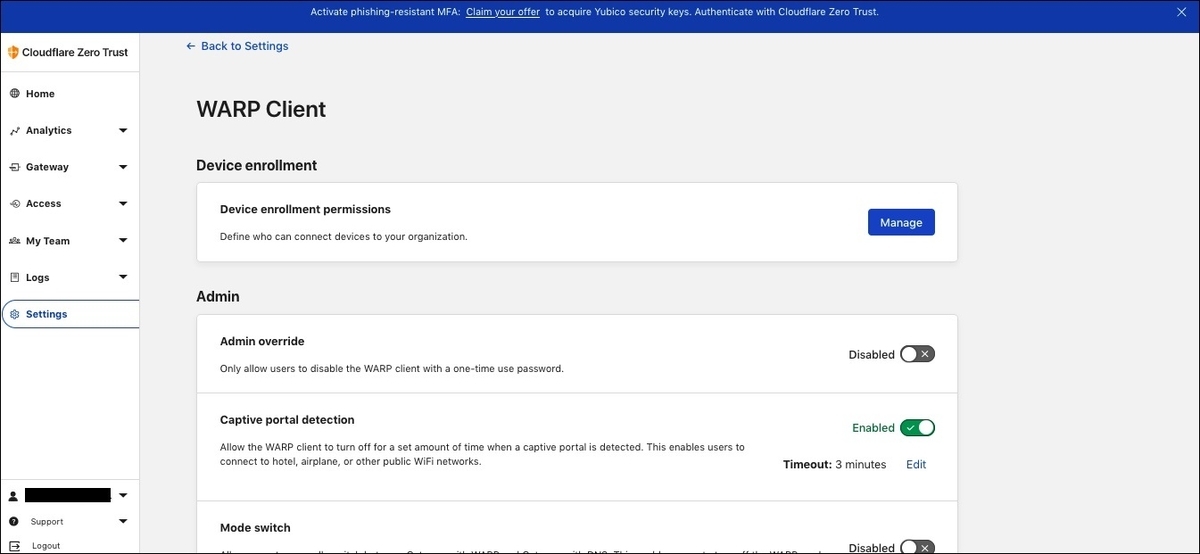This screenshot has width=1200, height=554.
Task: Open the user account dropdown arrow
Action: (x=123, y=496)
